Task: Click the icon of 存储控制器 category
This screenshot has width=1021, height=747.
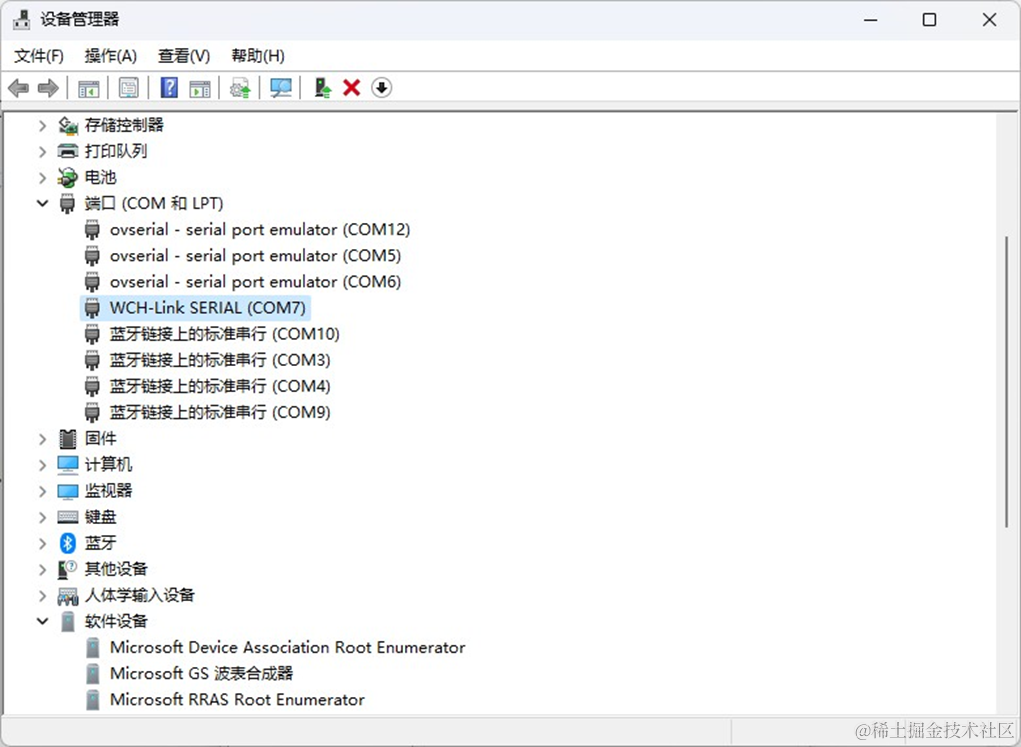Action: tap(68, 125)
